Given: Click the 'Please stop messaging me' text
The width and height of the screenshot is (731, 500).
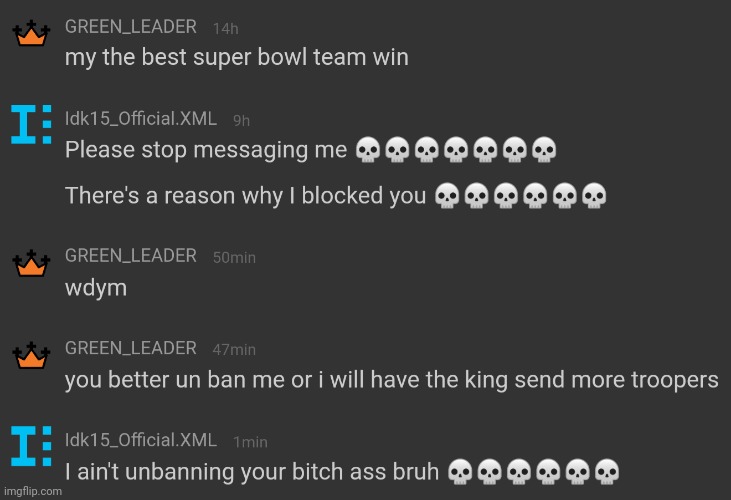Looking at the screenshot, I should coord(206,150).
